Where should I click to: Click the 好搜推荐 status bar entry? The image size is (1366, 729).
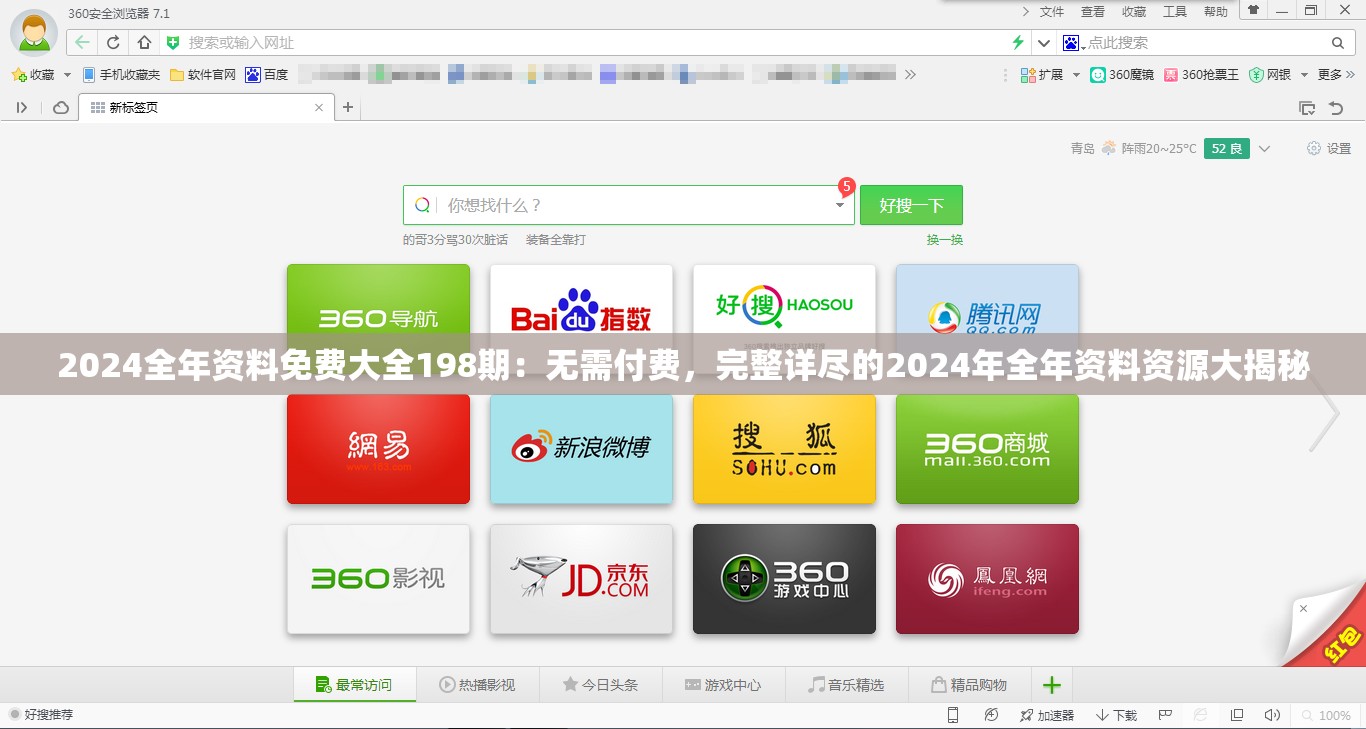tap(41, 715)
